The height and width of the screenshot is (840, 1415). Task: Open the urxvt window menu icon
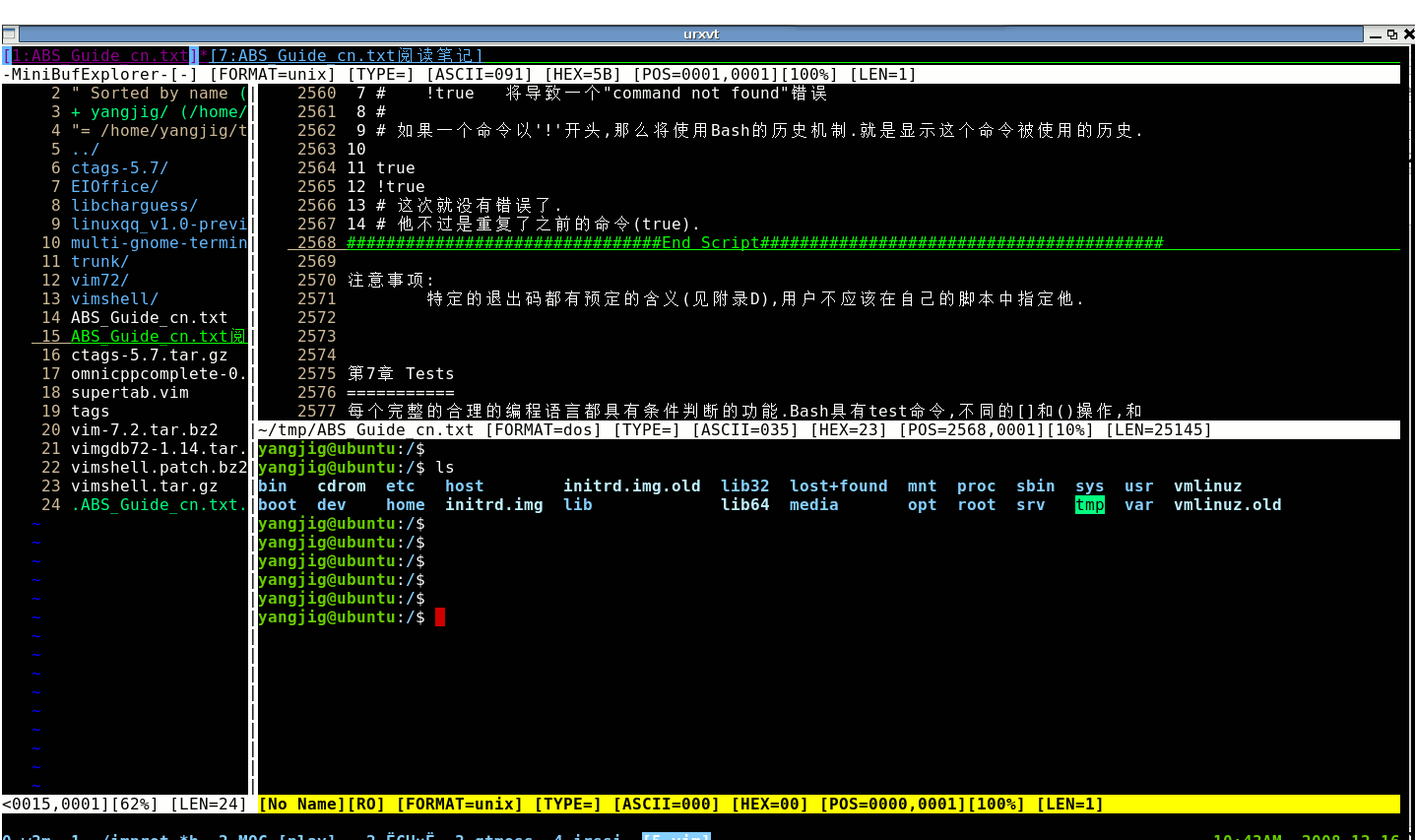coord(9,33)
